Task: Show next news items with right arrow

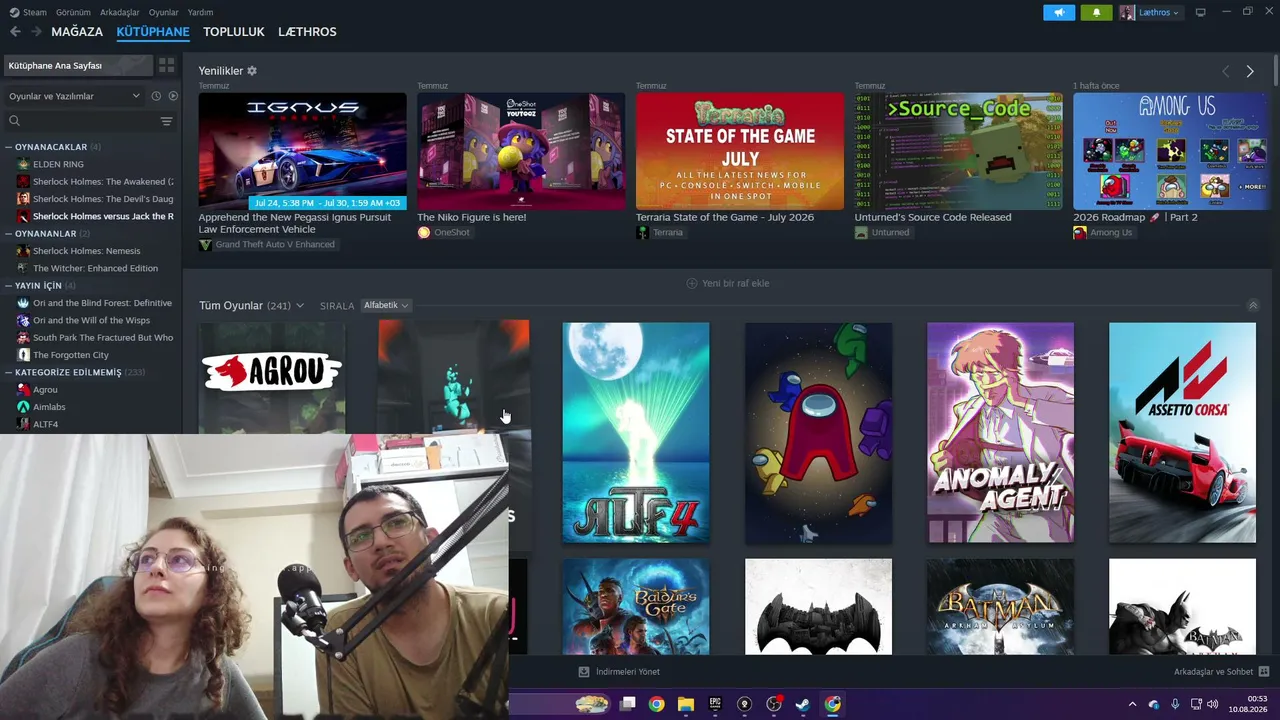Action: pos(1250,71)
